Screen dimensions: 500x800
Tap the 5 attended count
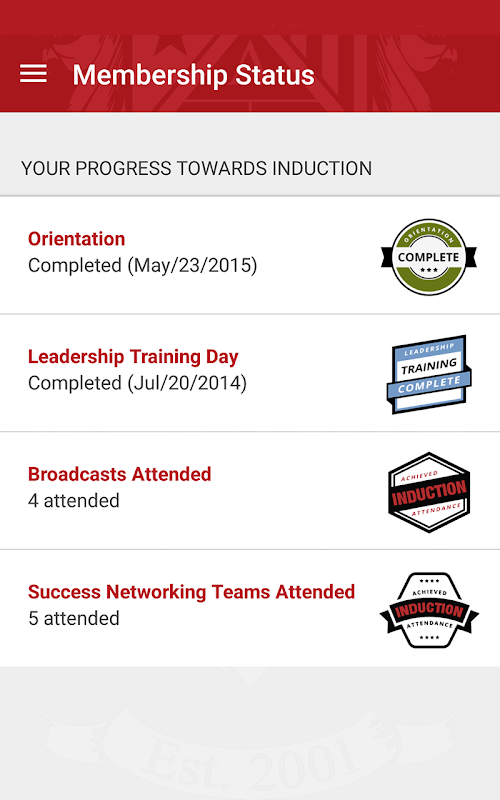pyautogui.click(x=74, y=618)
